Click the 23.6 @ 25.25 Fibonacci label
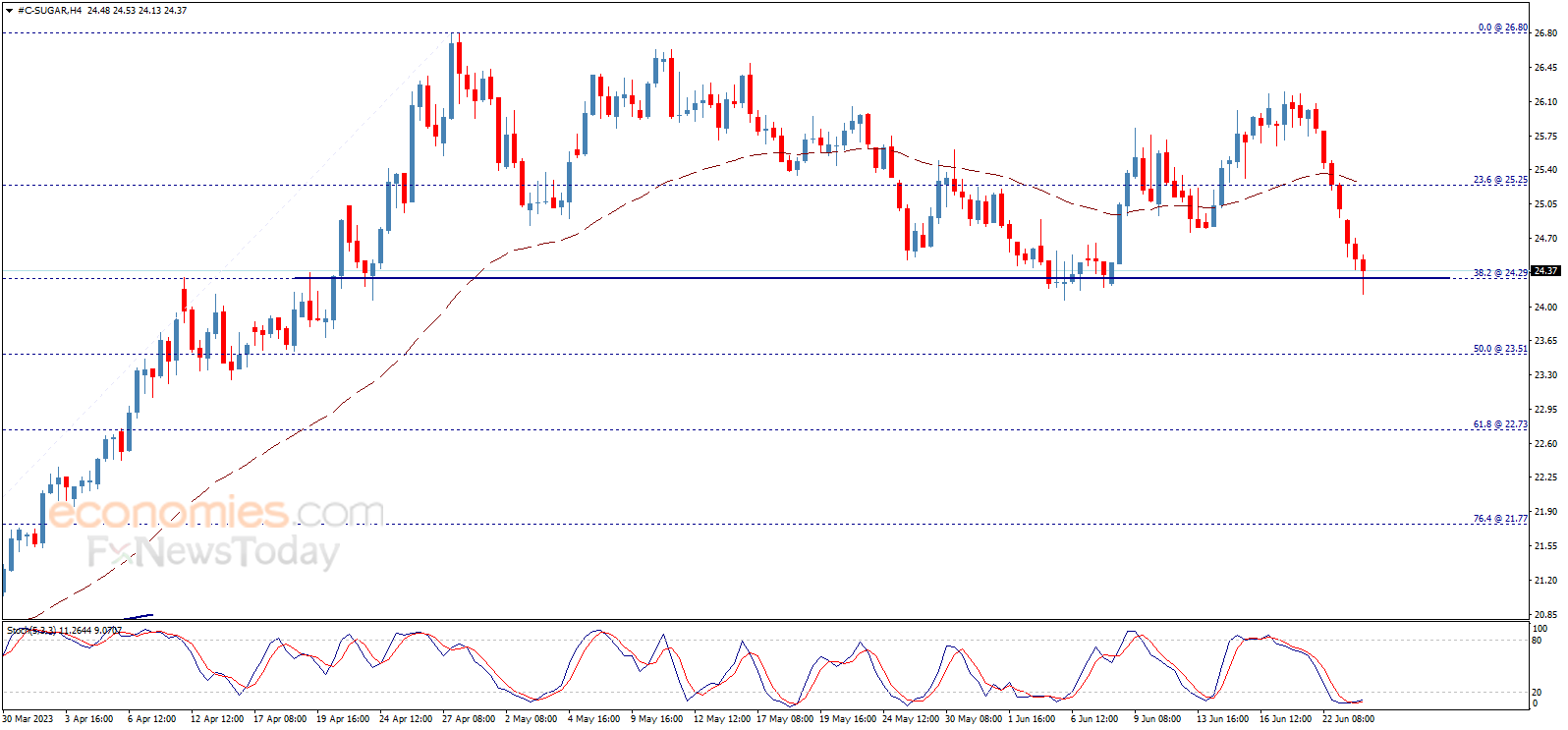The image size is (1568, 730). (x=1500, y=180)
